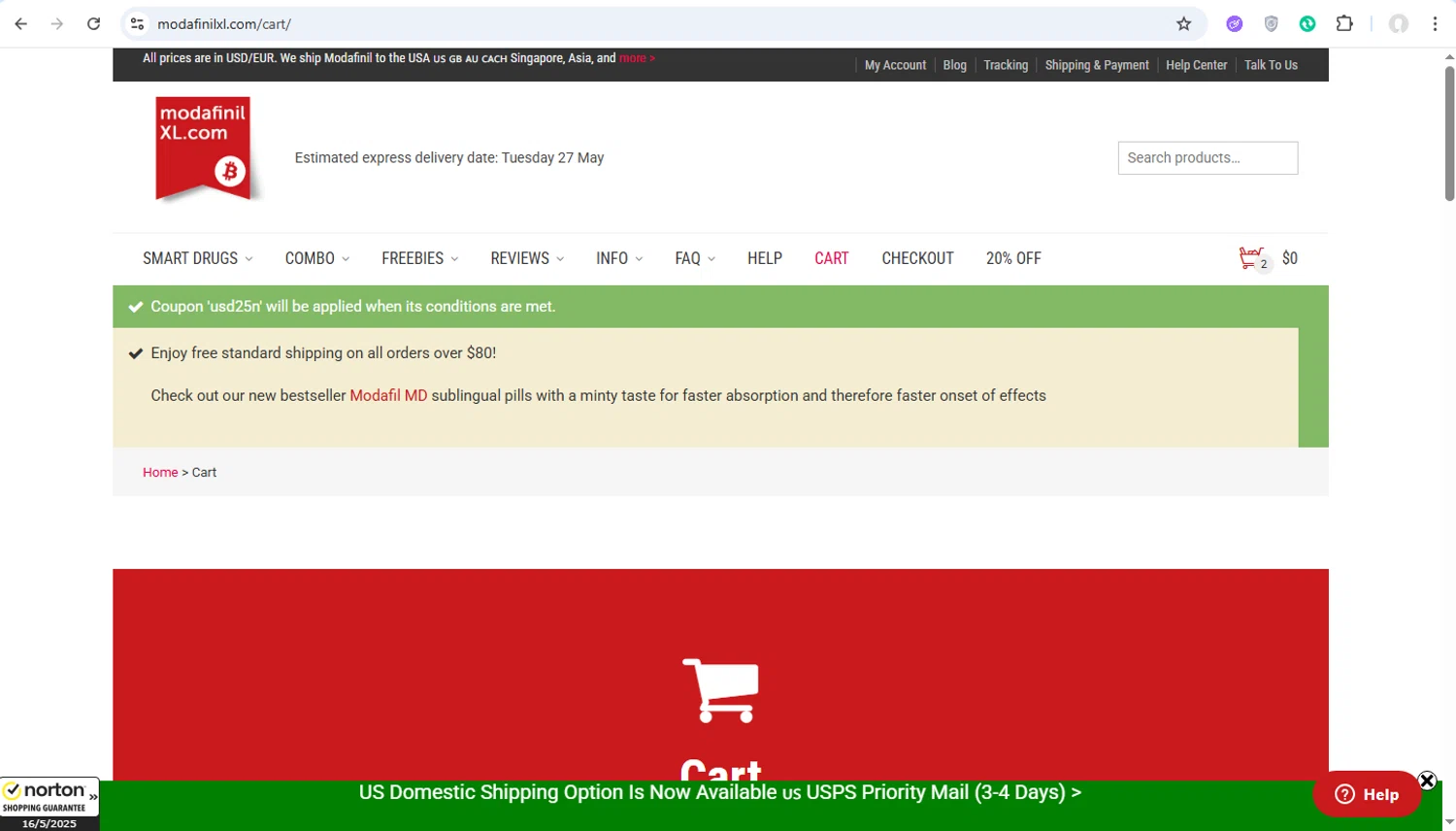Click the scrollbar down arrow
The height and width of the screenshot is (831, 1456).
1449,823
